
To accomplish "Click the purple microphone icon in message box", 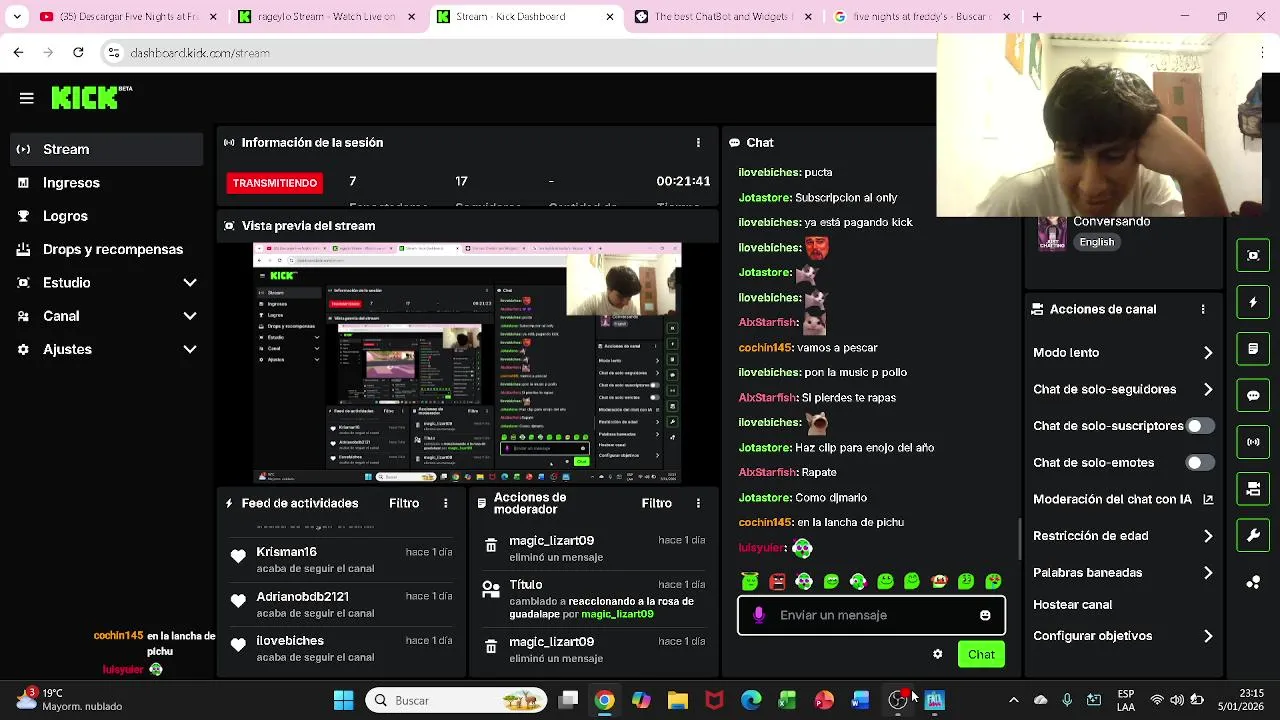I will [759, 615].
